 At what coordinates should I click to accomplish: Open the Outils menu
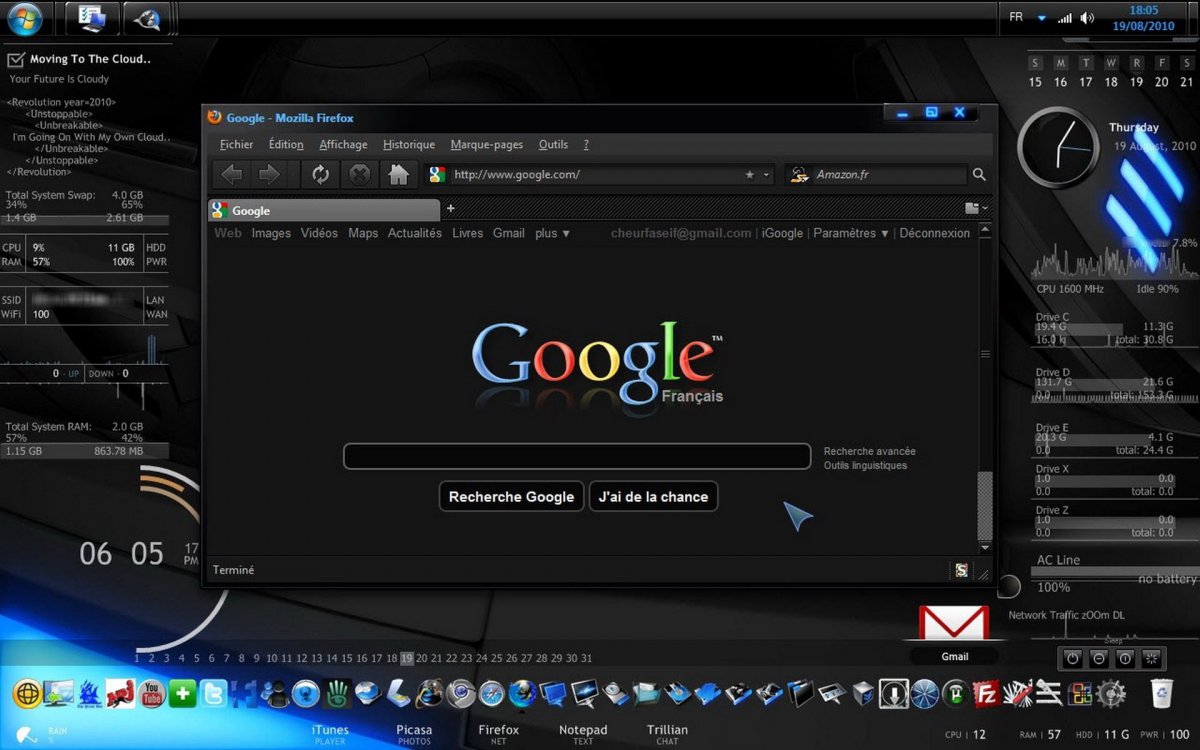[553, 145]
